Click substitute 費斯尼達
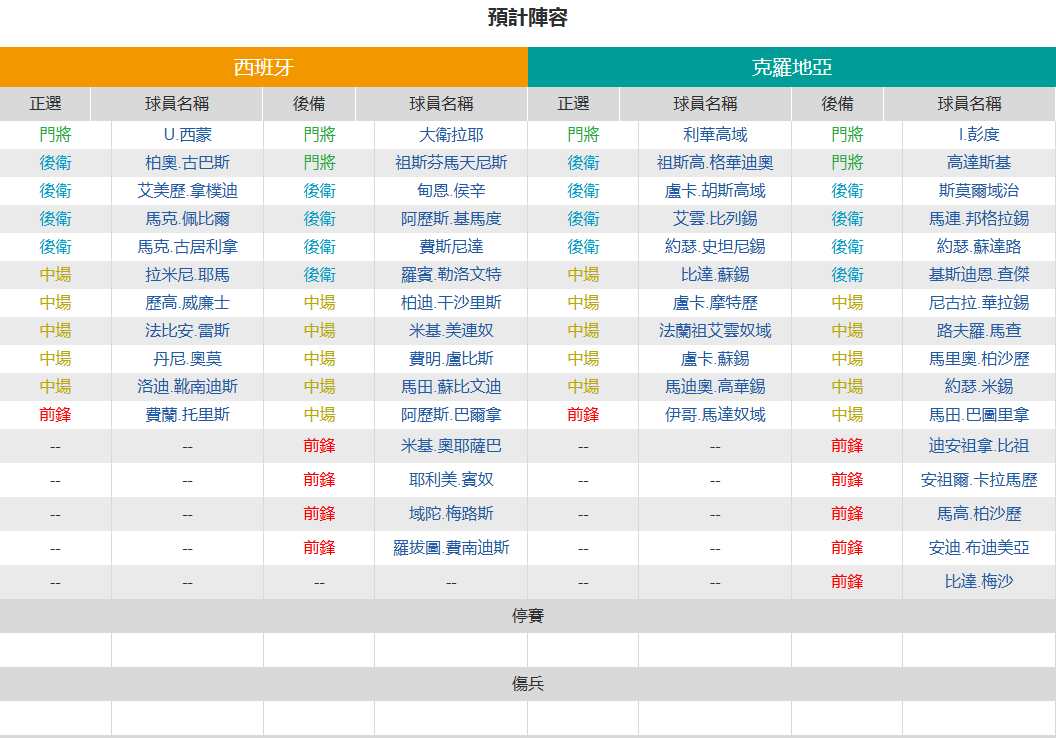 [451, 246]
